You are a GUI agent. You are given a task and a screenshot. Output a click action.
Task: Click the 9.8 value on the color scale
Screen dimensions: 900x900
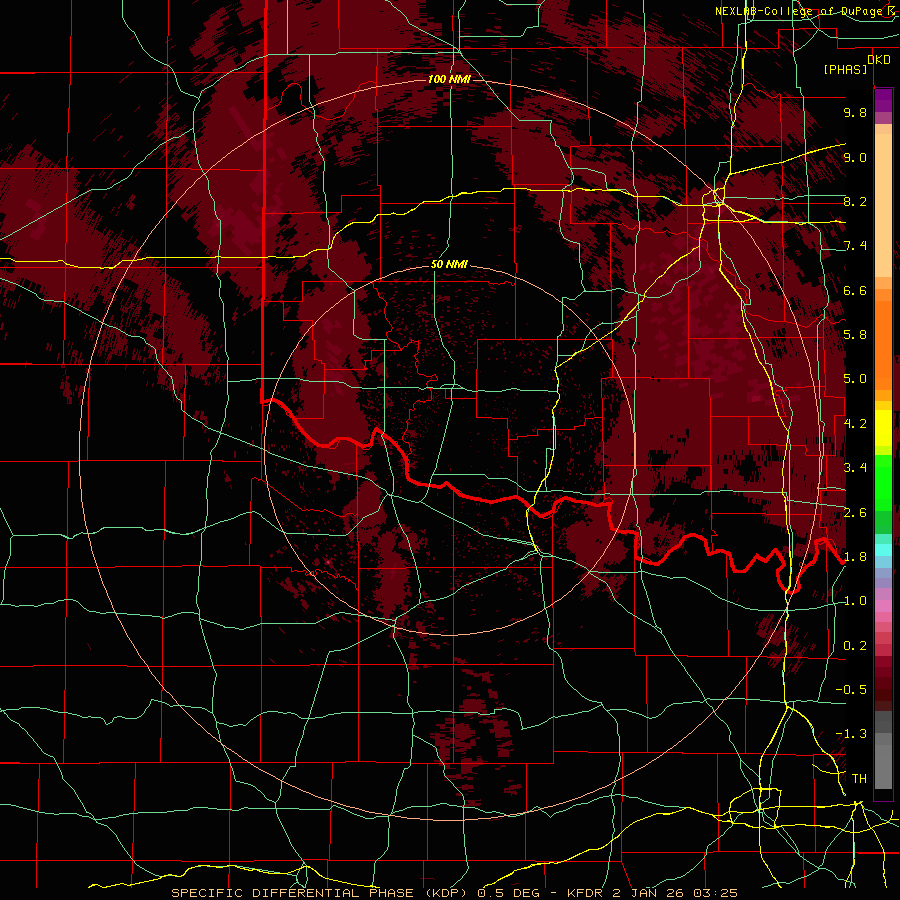pos(855,113)
